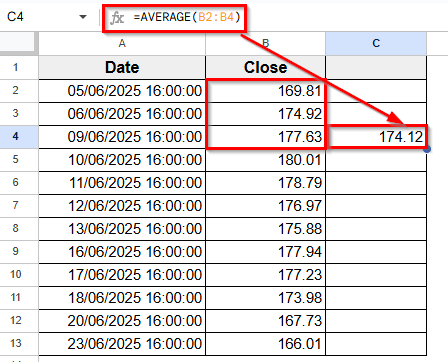This screenshot has height=362, width=448.
Task: Select cell with 18/06/2025 16:00:00
Action: (122, 298)
